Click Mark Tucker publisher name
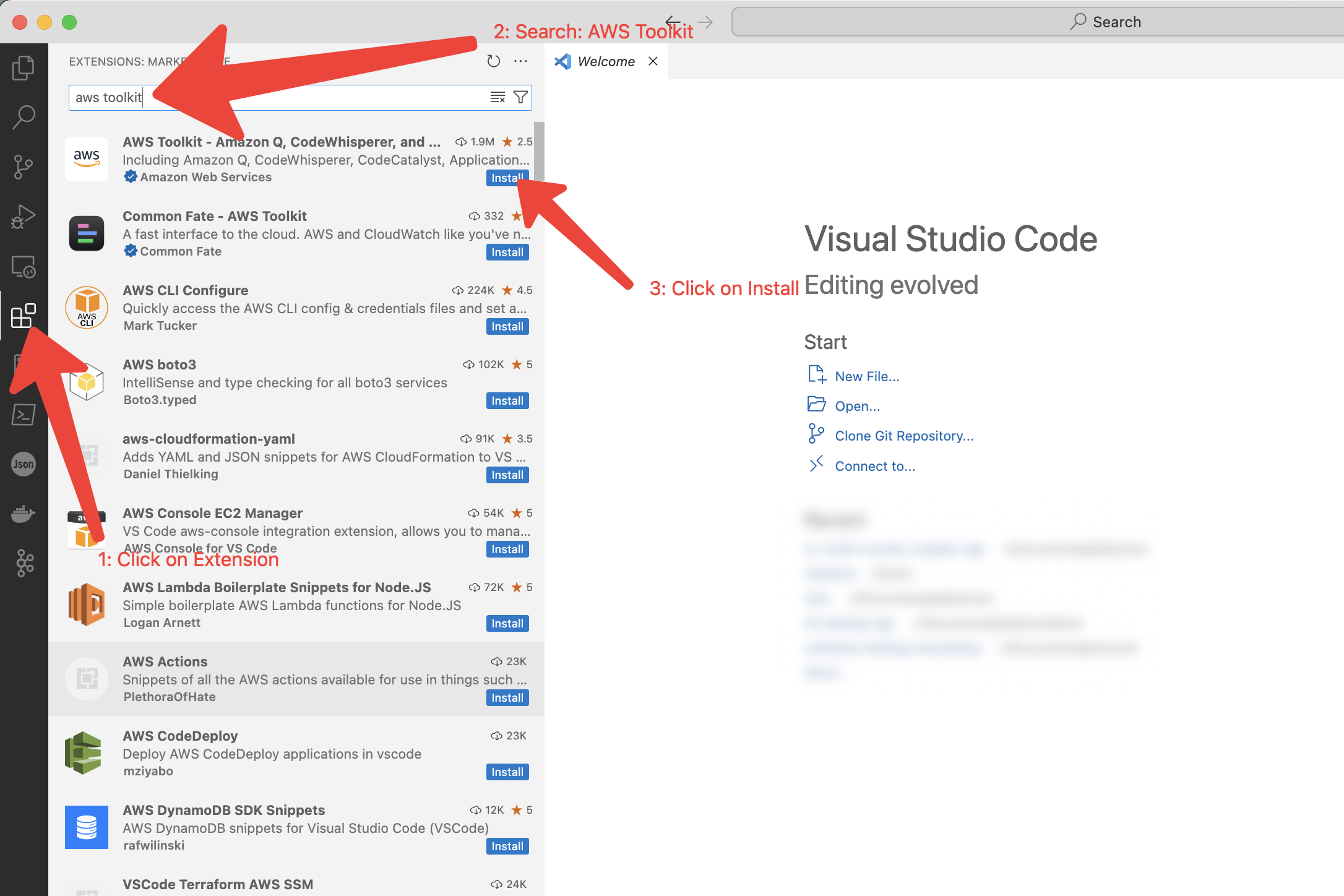Image resolution: width=1344 pixels, height=896 pixels. tap(160, 325)
